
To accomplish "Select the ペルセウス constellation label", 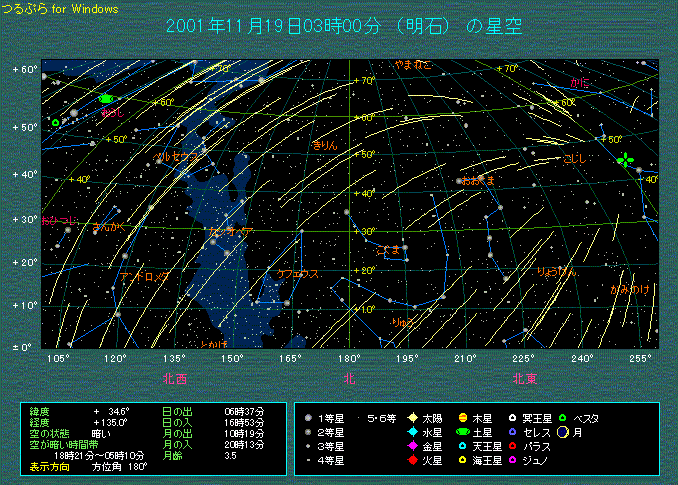I will click(176, 157).
